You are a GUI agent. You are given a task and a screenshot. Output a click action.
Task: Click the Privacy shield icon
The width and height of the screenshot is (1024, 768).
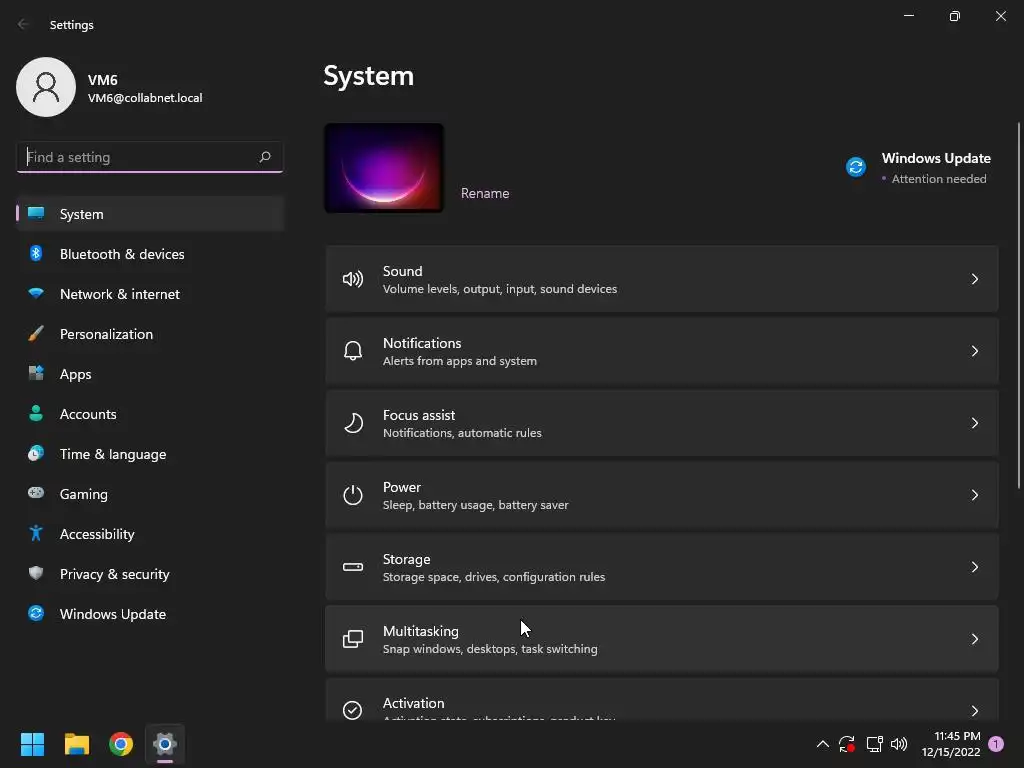click(x=36, y=573)
